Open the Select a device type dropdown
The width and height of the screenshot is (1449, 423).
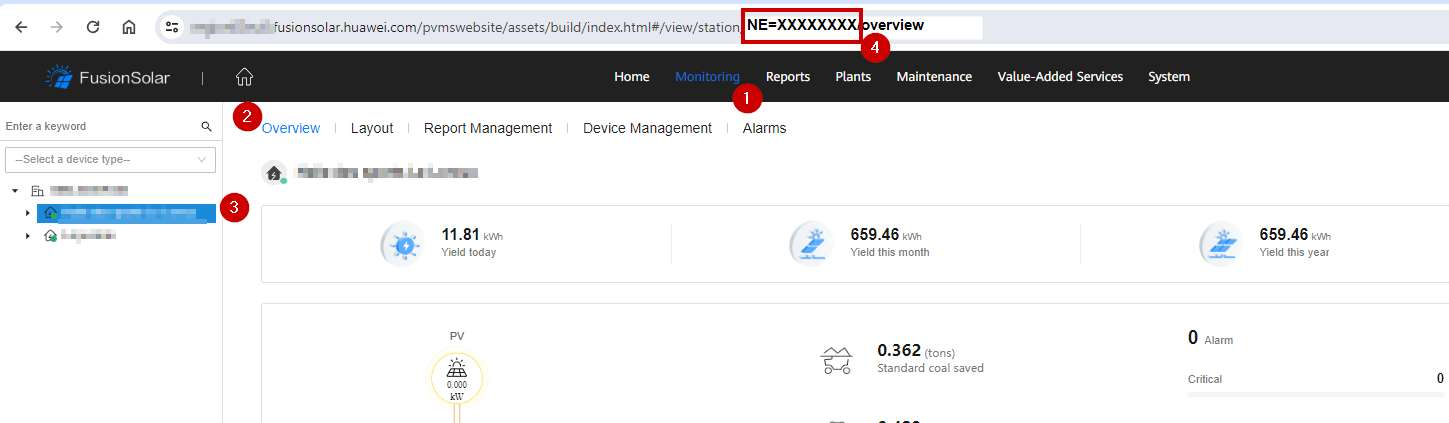click(x=110, y=160)
